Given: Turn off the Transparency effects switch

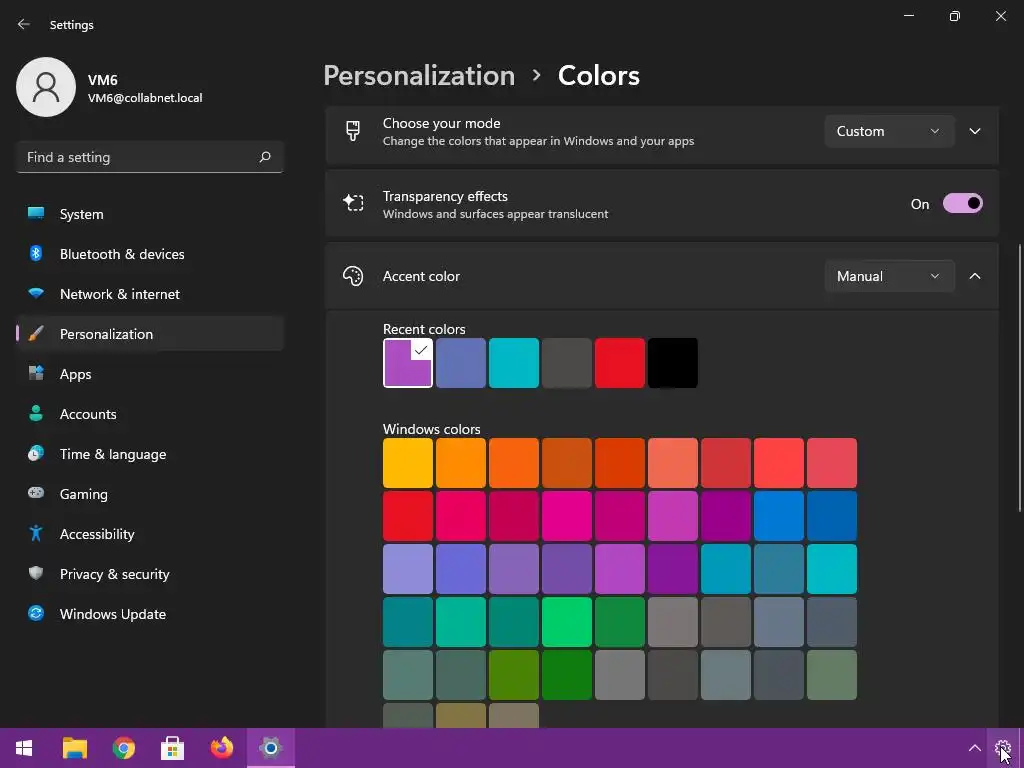Looking at the screenshot, I should [963, 203].
